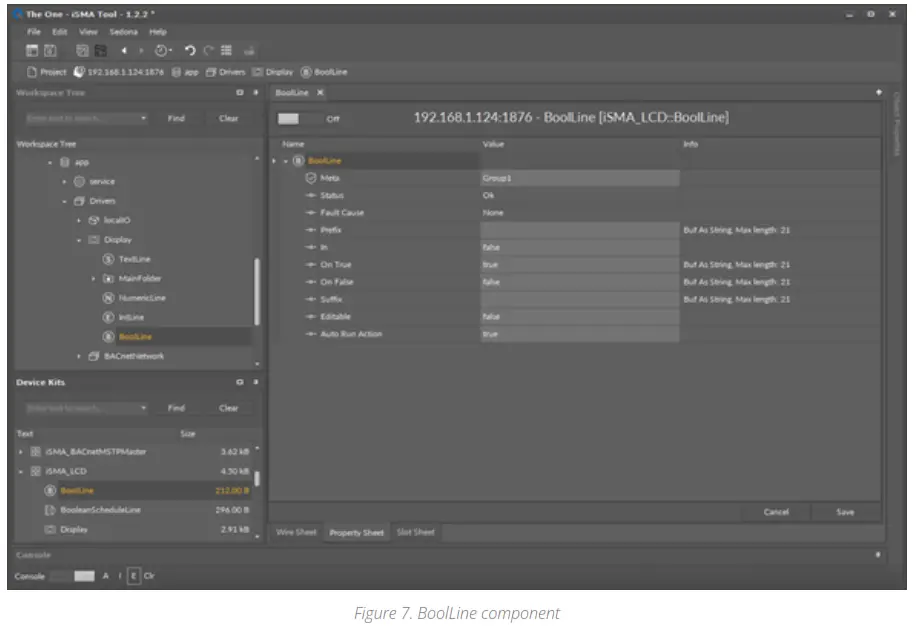Click the BoolLine breadcrumb

[x=324, y=72]
